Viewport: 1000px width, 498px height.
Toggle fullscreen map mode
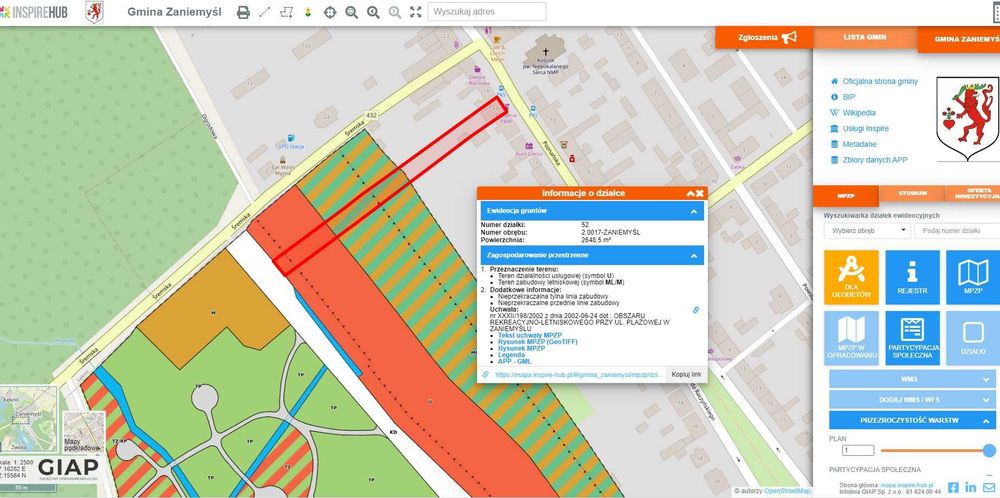point(416,12)
